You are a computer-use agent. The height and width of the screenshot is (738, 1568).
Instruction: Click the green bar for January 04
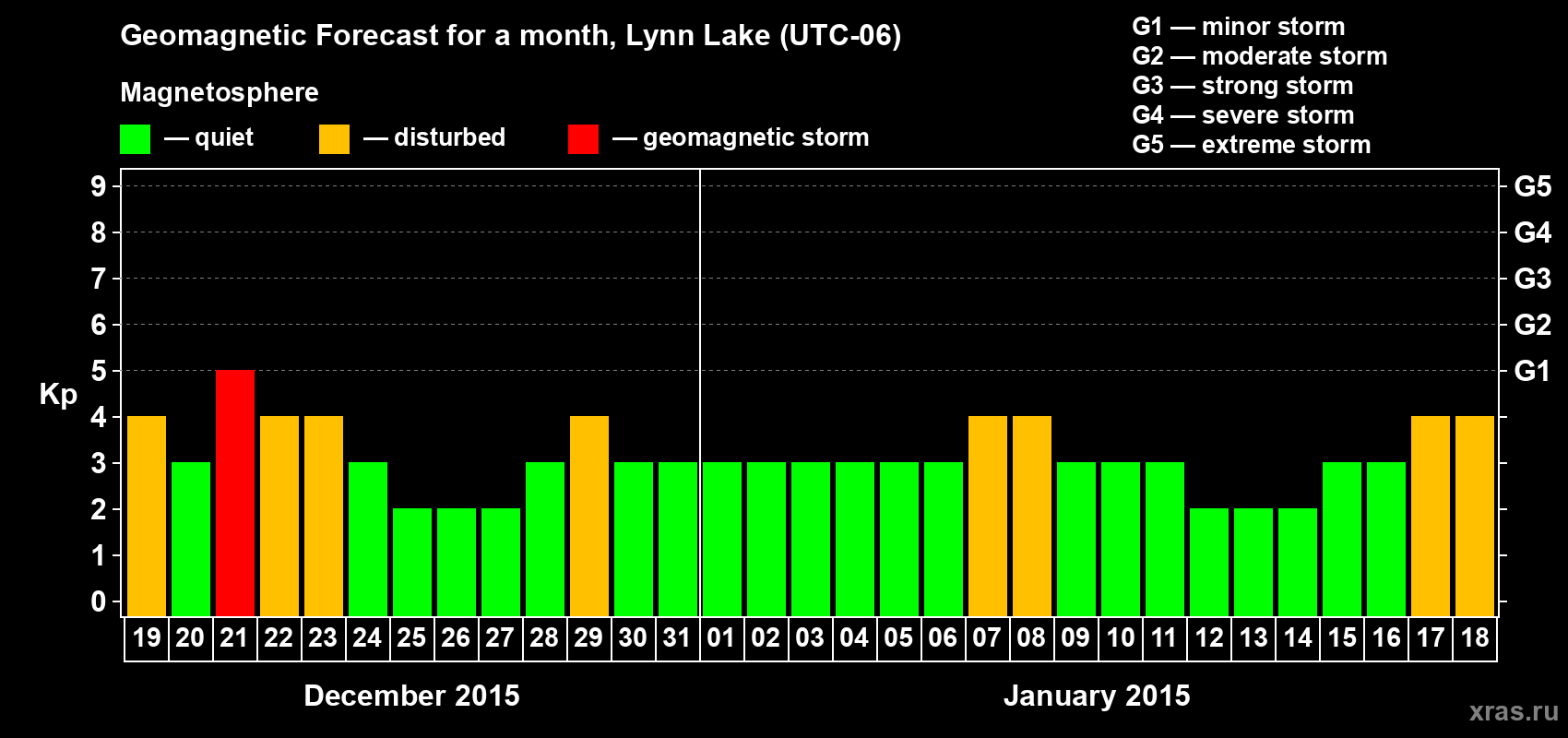click(x=855, y=539)
